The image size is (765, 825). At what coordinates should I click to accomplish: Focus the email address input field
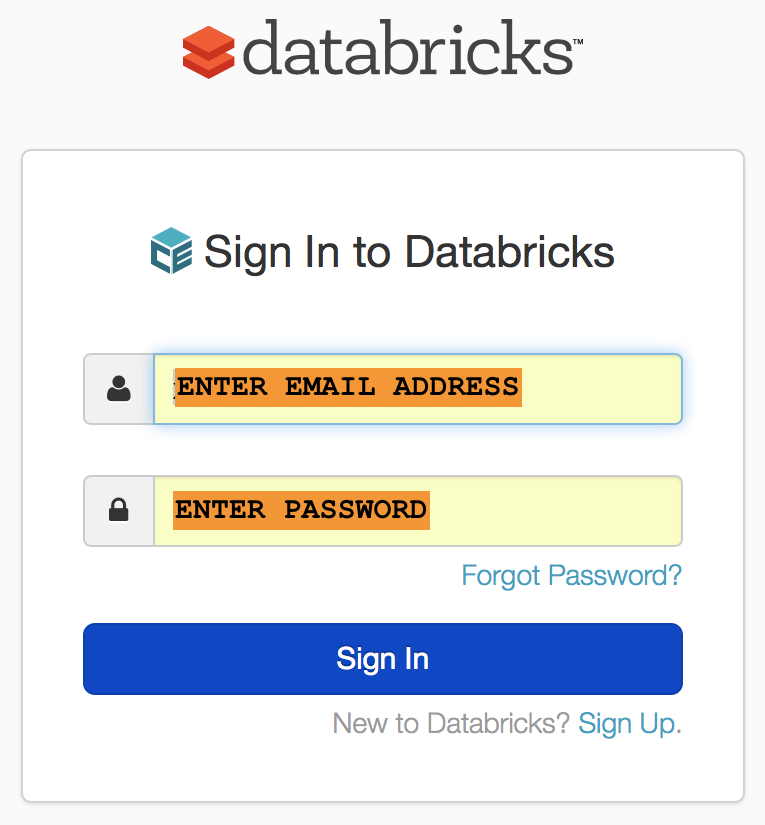click(x=418, y=389)
